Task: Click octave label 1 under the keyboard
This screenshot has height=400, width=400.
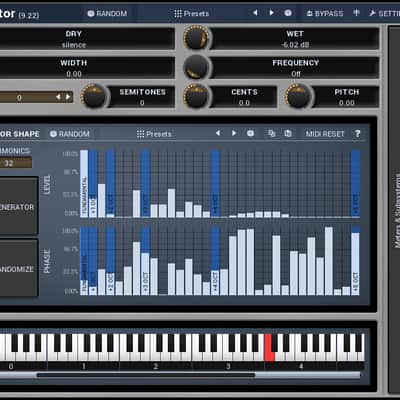Action: click(84, 366)
